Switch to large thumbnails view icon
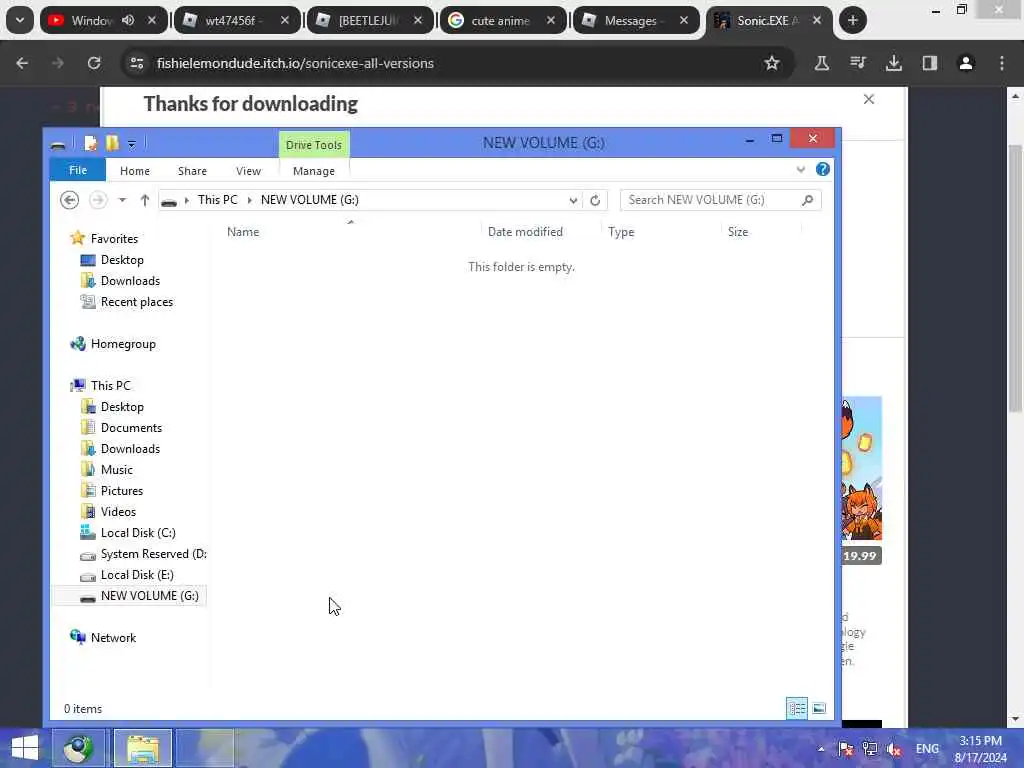The height and width of the screenshot is (768, 1024). [819, 708]
